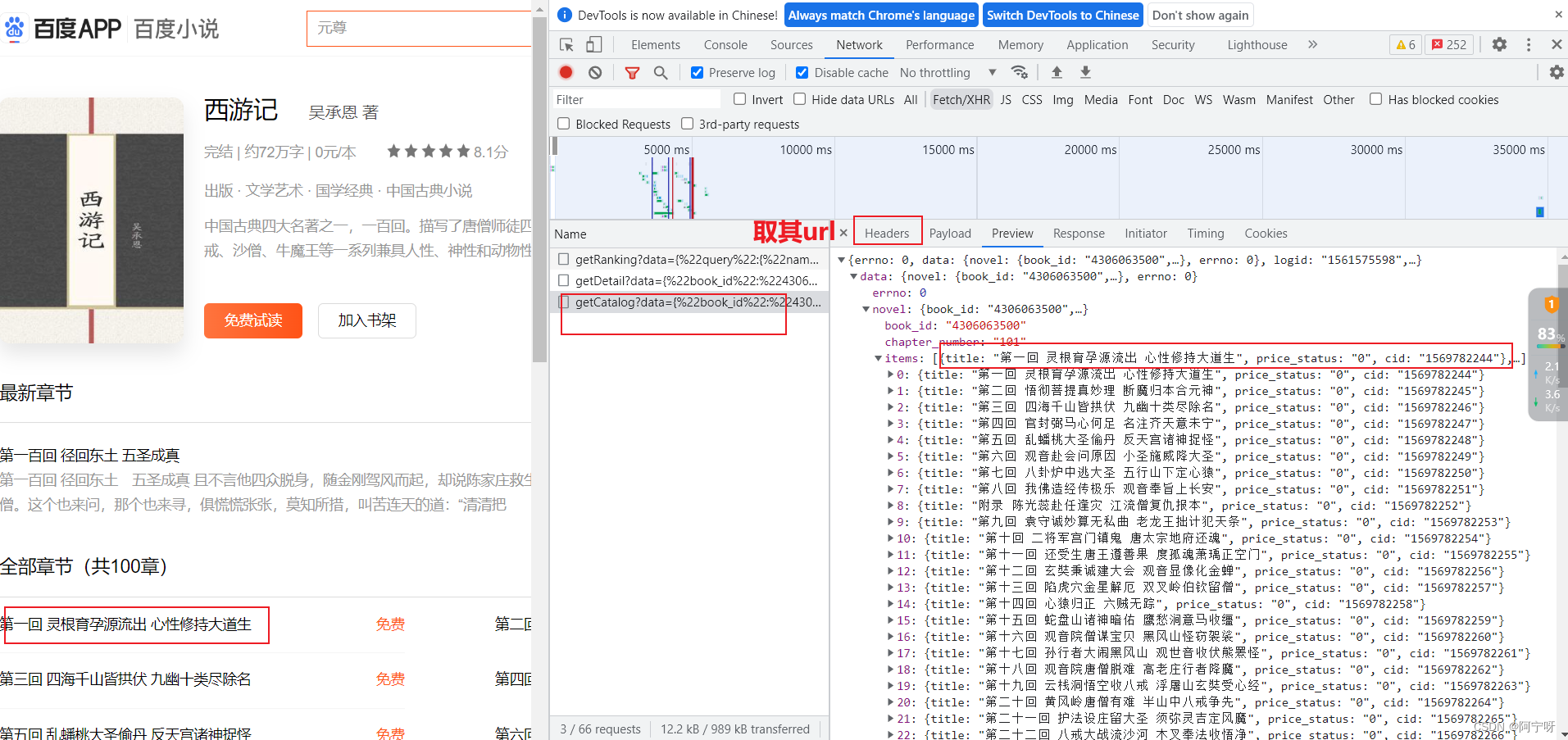Check Hide data URLs
Viewport: 1568px width, 740px height.
coord(800,99)
